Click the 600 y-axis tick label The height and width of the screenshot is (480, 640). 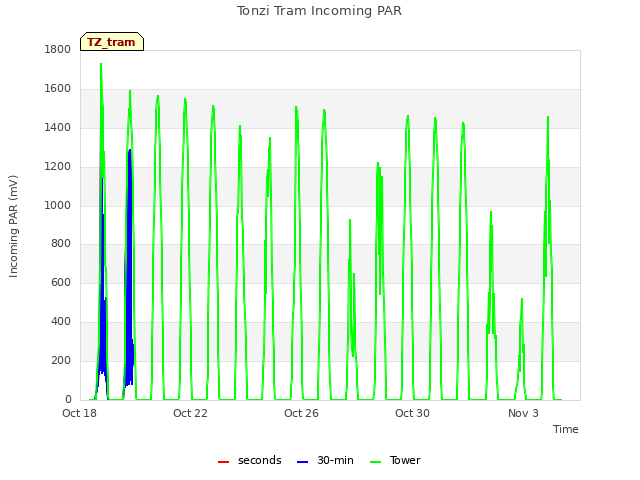pyautogui.click(x=61, y=282)
